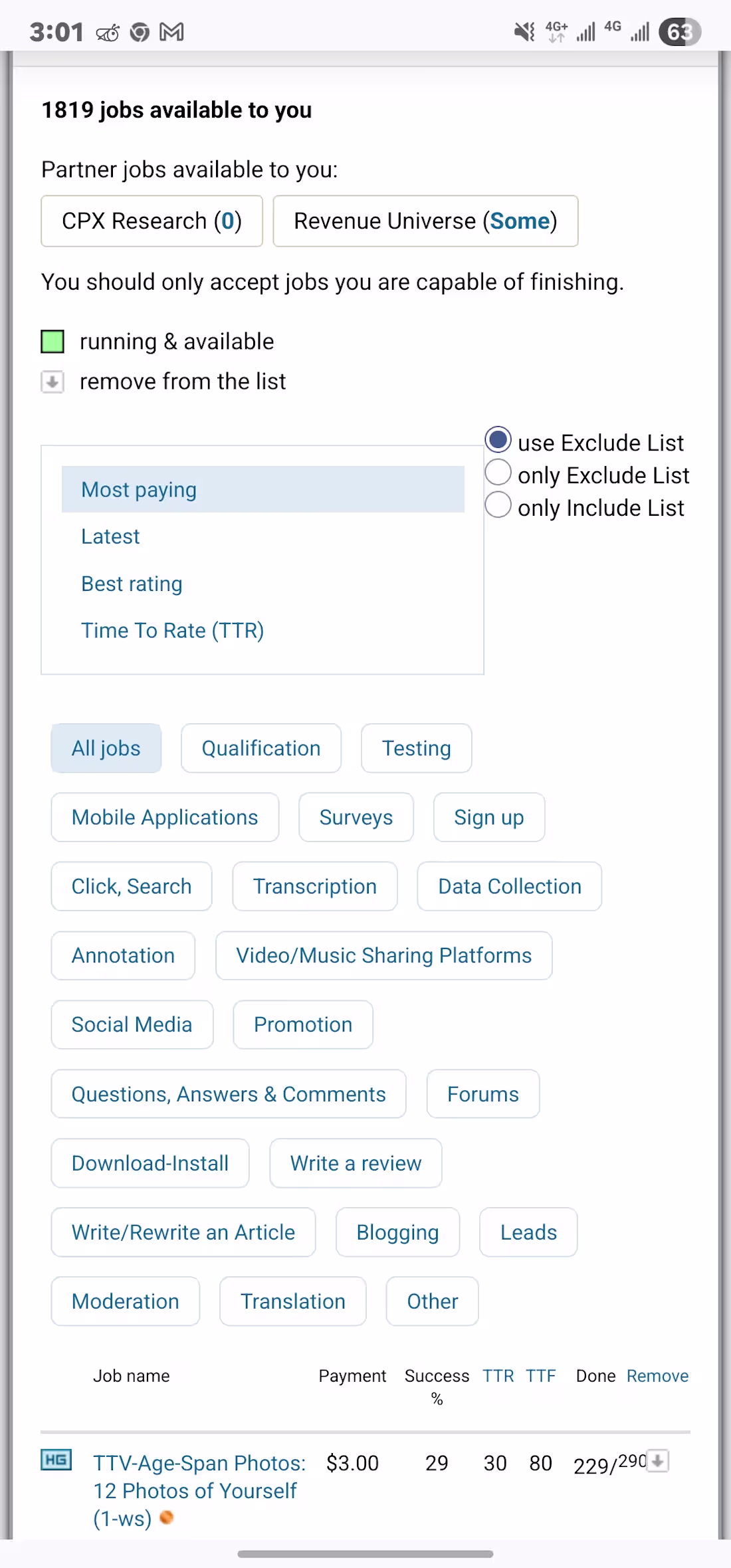The height and width of the screenshot is (1568, 731).
Task: Click the bee icon in the status bar
Action: pyautogui.click(x=106, y=31)
